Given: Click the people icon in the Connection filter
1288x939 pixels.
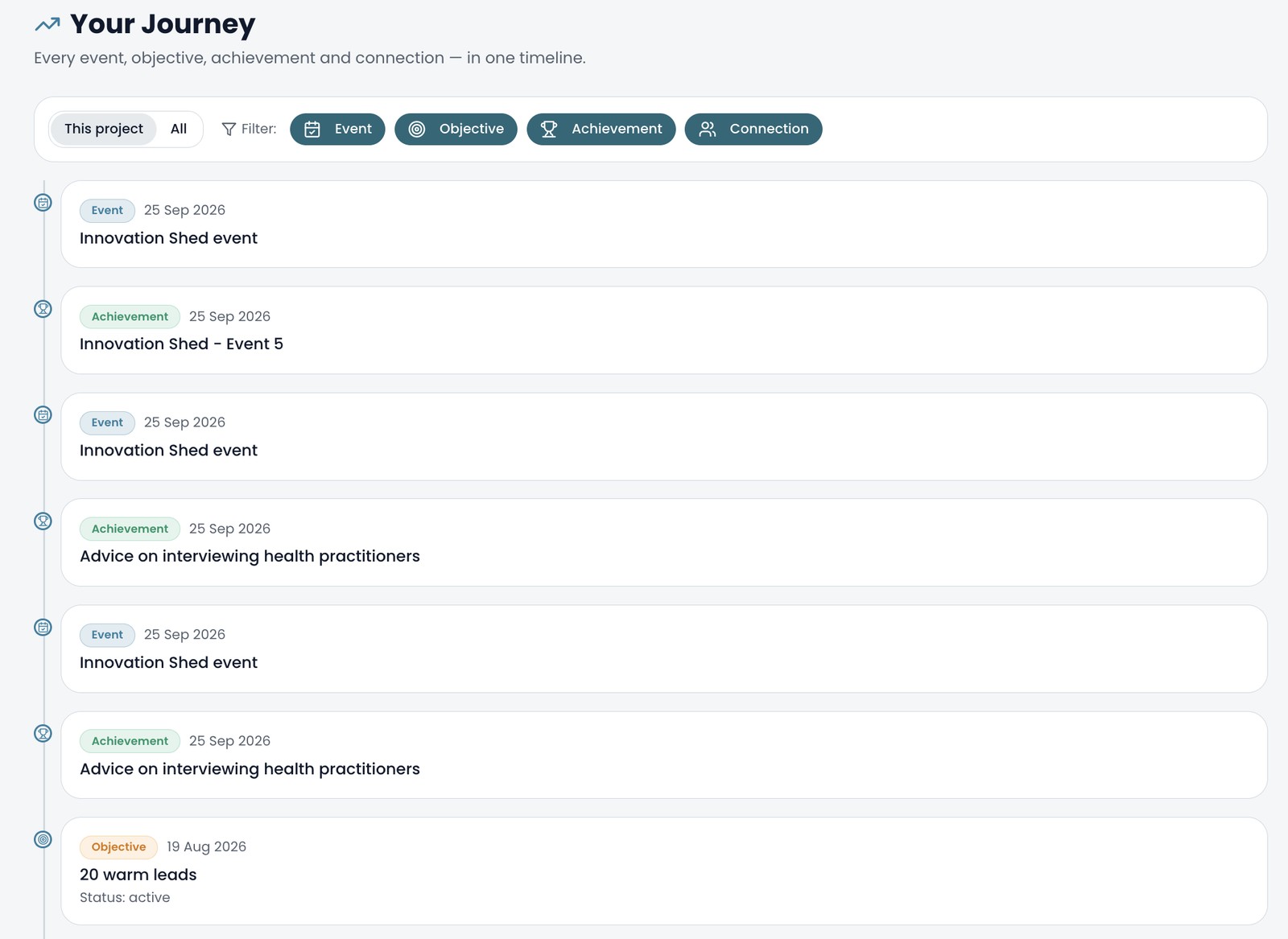Looking at the screenshot, I should pos(708,129).
